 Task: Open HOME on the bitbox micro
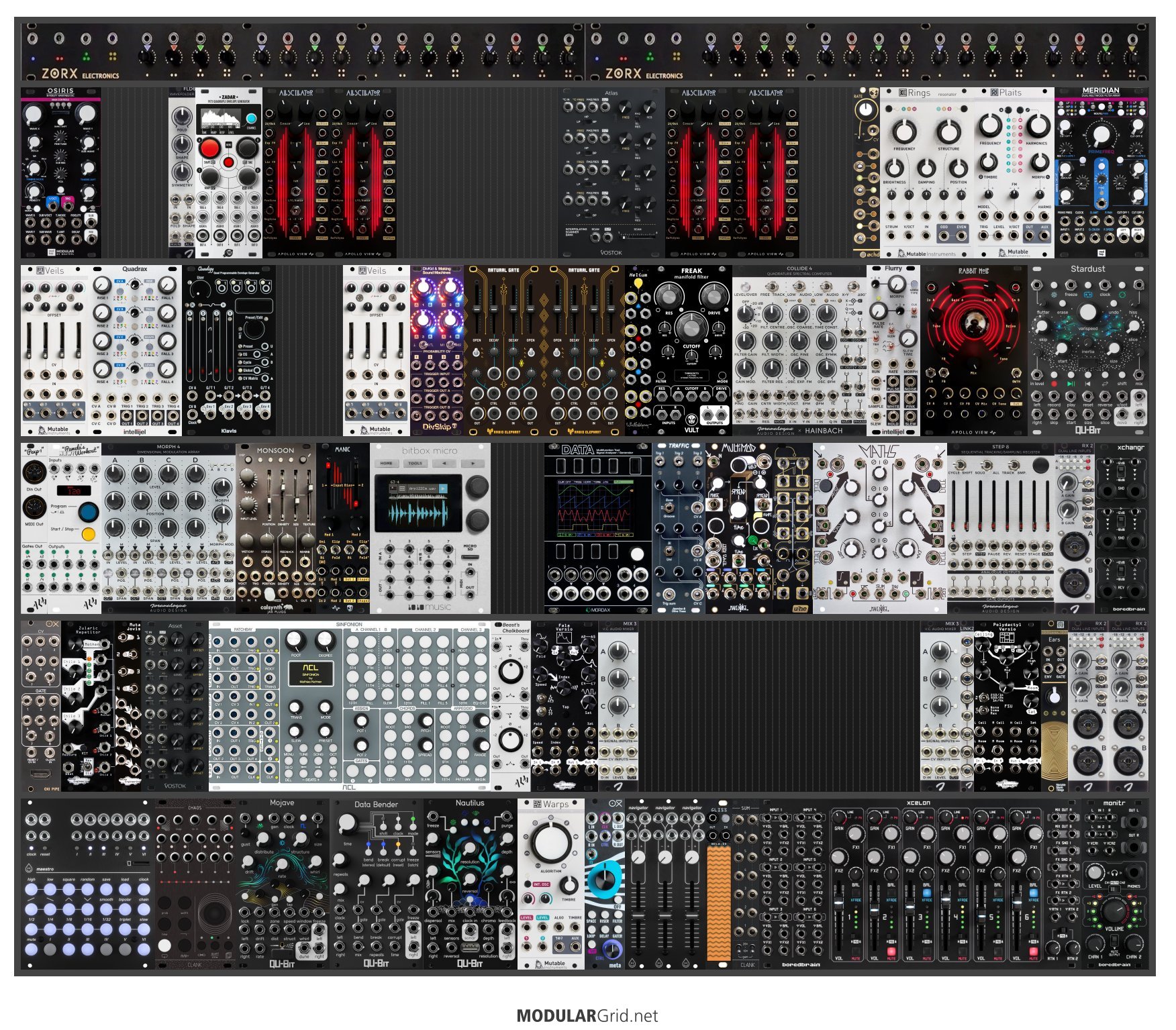click(x=387, y=463)
